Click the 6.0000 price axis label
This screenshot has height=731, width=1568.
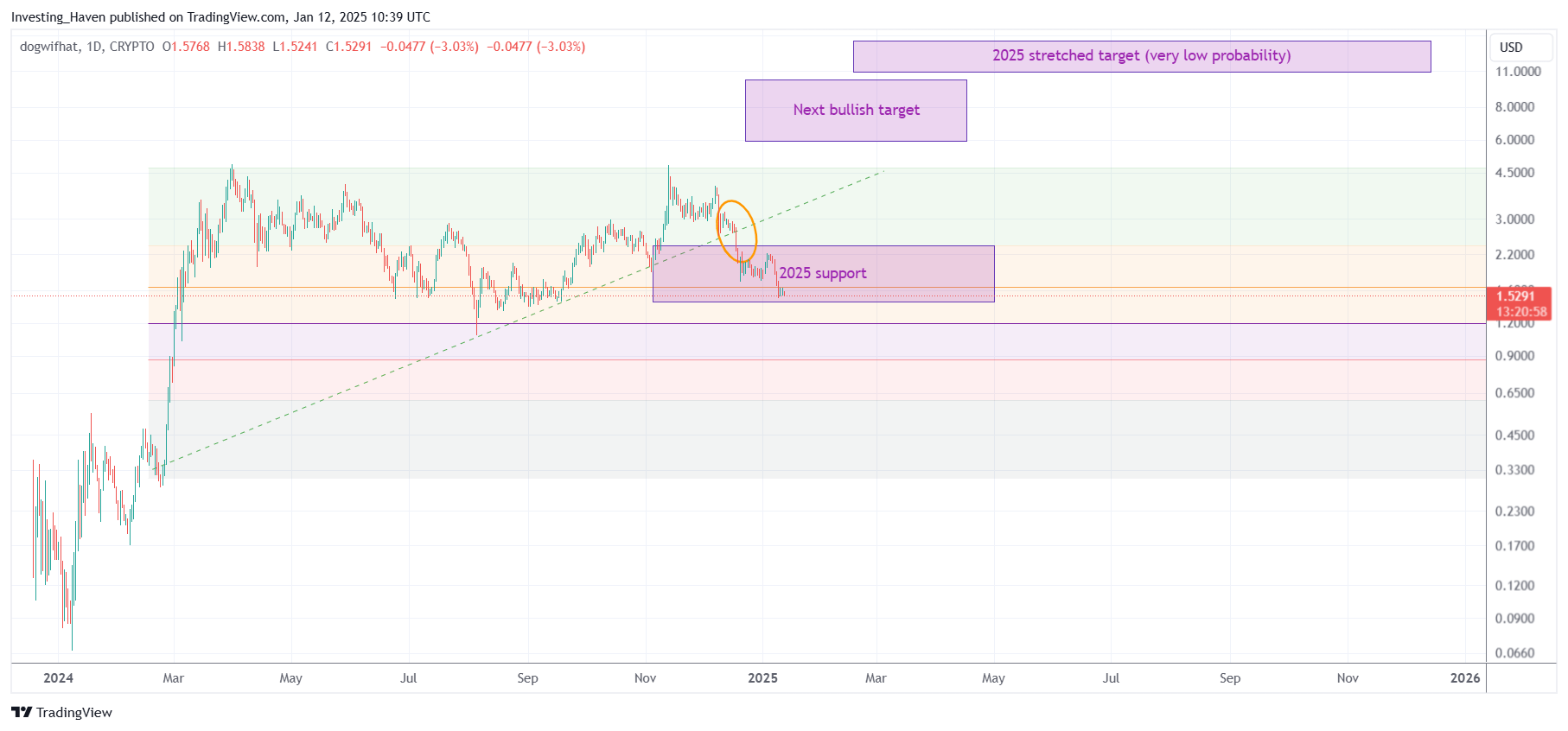1515,140
